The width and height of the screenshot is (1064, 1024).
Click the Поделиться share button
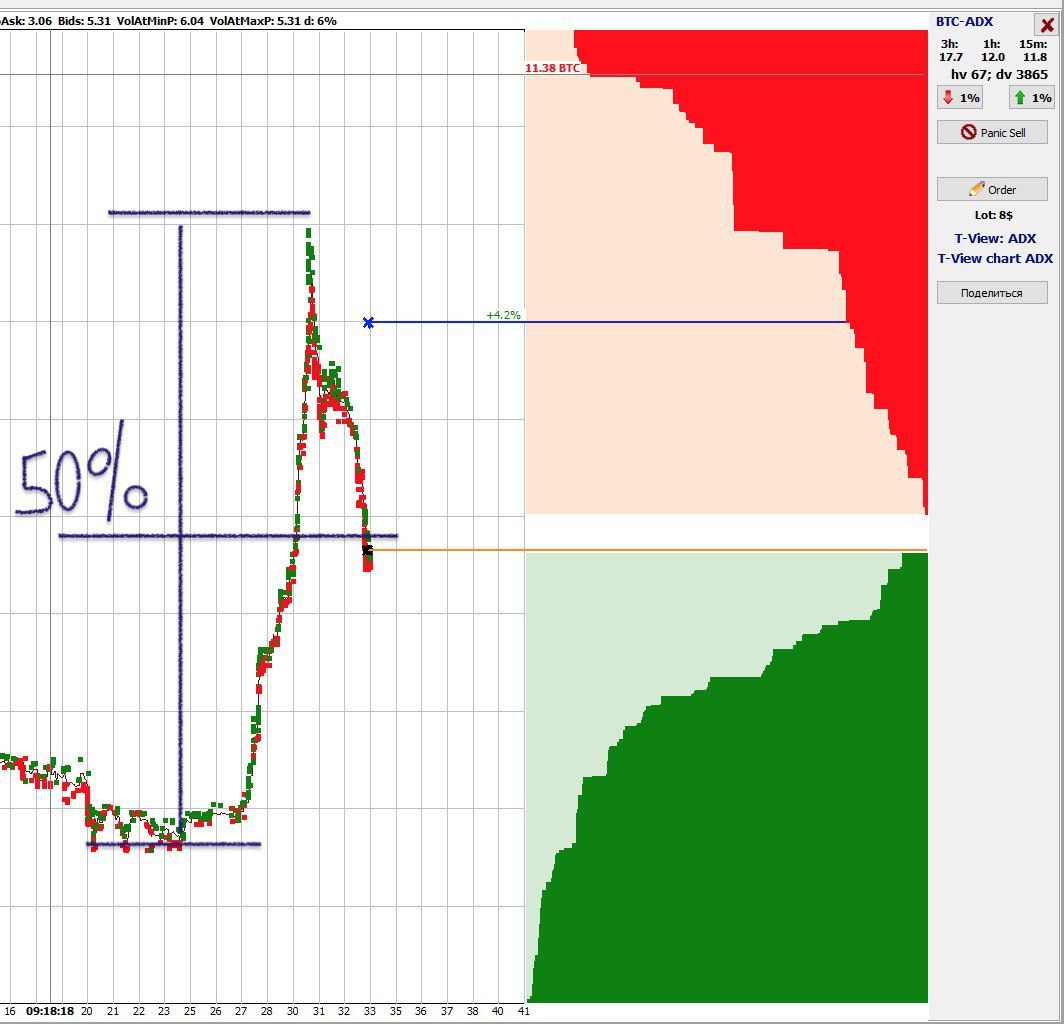(992, 293)
